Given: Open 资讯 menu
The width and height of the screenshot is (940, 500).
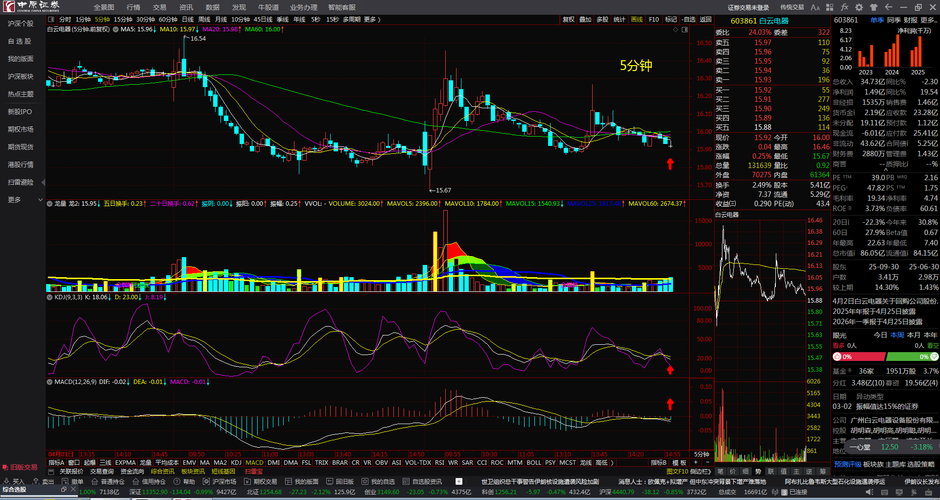Looking at the screenshot, I should tap(186, 7).
